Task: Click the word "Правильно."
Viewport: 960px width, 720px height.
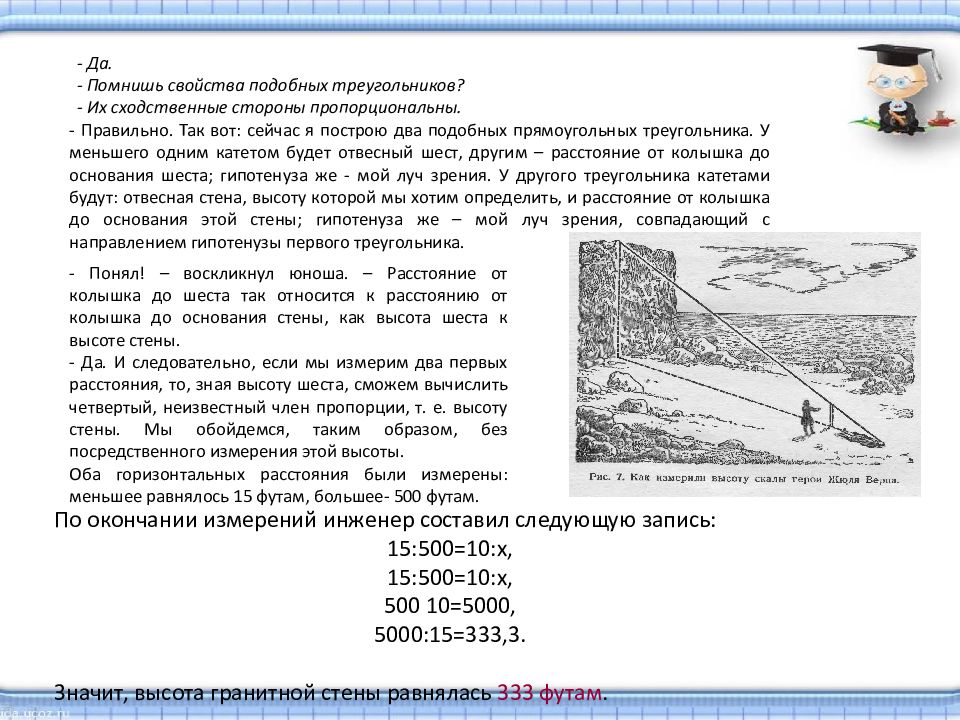Action: 127,130
